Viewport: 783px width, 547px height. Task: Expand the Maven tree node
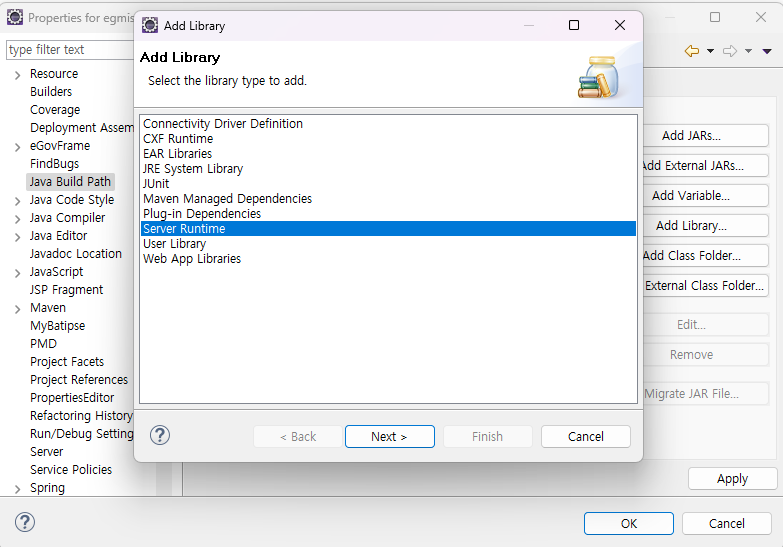point(17,309)
